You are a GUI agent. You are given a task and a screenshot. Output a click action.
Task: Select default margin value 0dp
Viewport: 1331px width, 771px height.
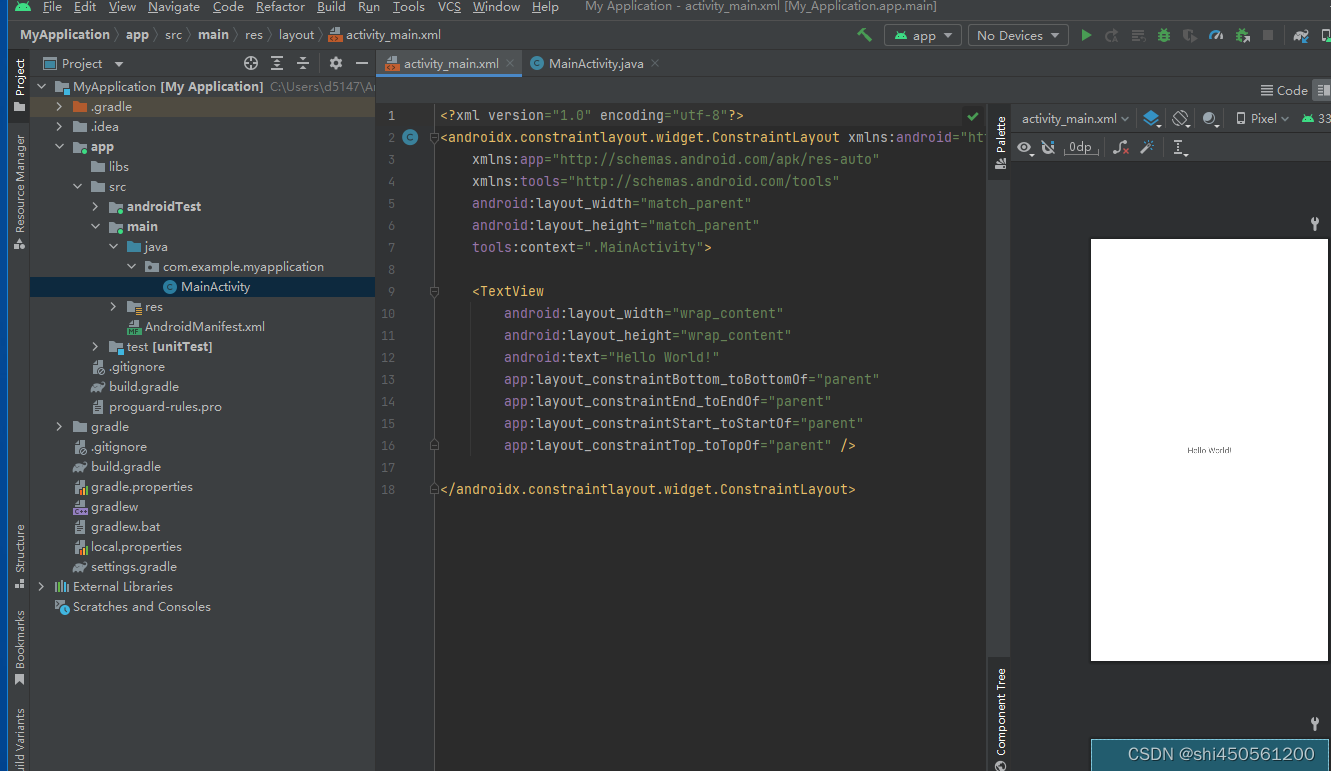[1080, 147]
